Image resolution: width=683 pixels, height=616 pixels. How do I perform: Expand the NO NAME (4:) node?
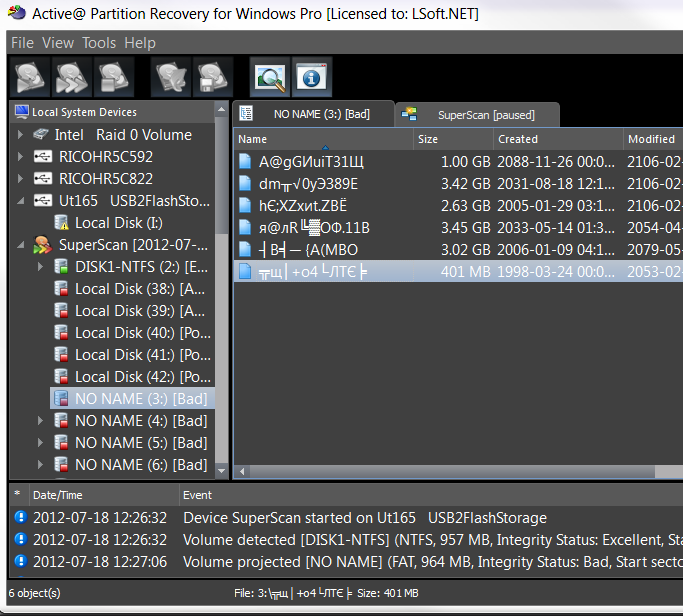pyautogui.click(x=40, y=420)
